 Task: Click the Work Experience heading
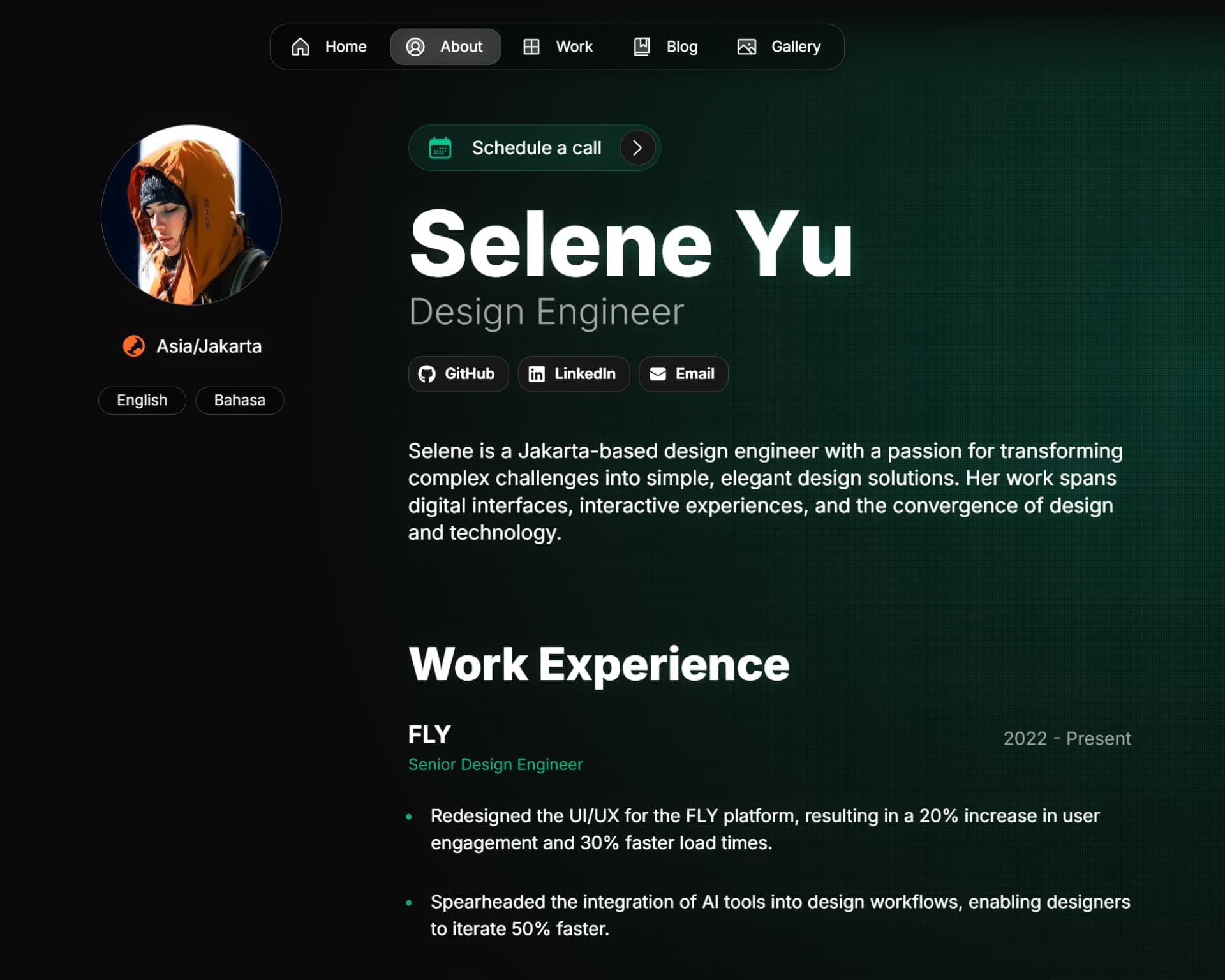click(598, 664)
